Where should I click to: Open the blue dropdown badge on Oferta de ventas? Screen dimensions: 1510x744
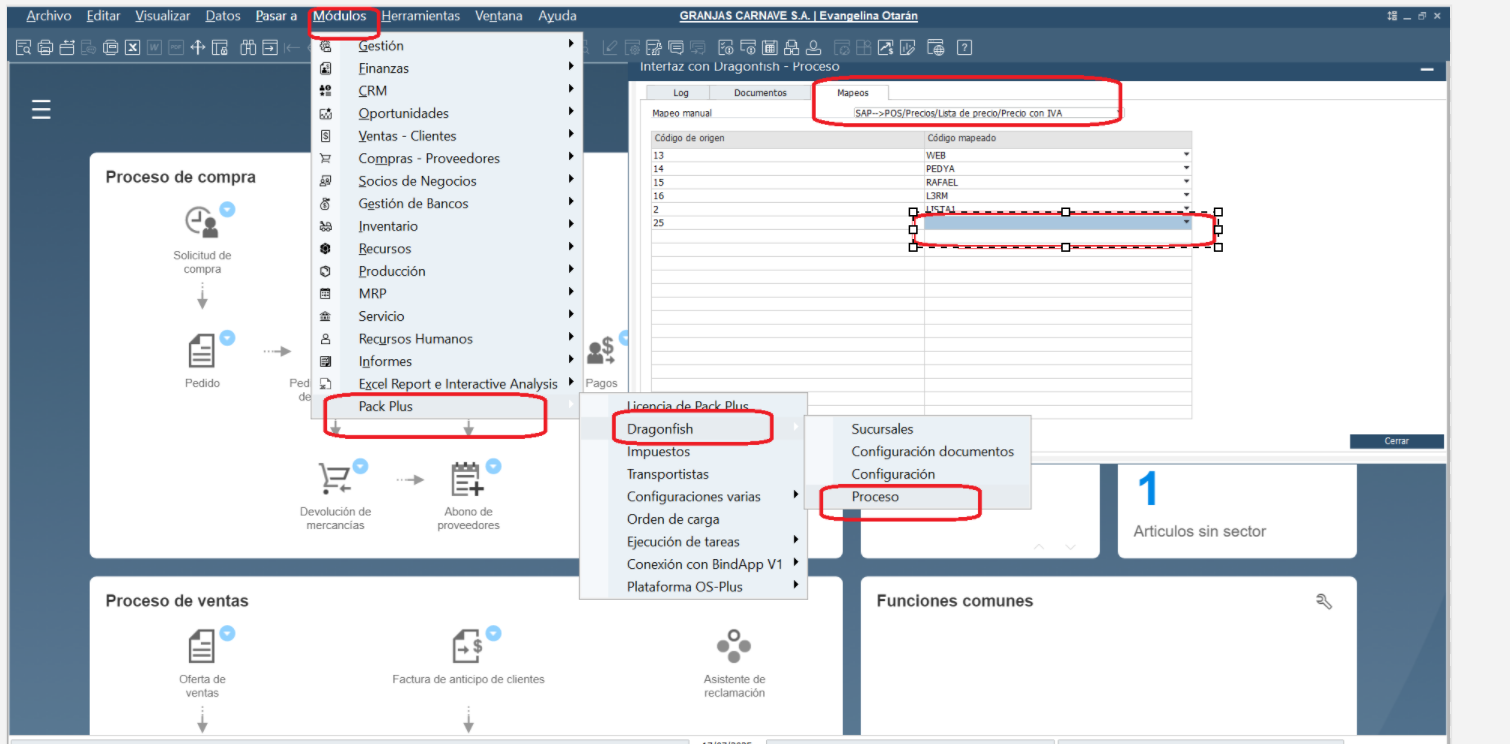227,633
